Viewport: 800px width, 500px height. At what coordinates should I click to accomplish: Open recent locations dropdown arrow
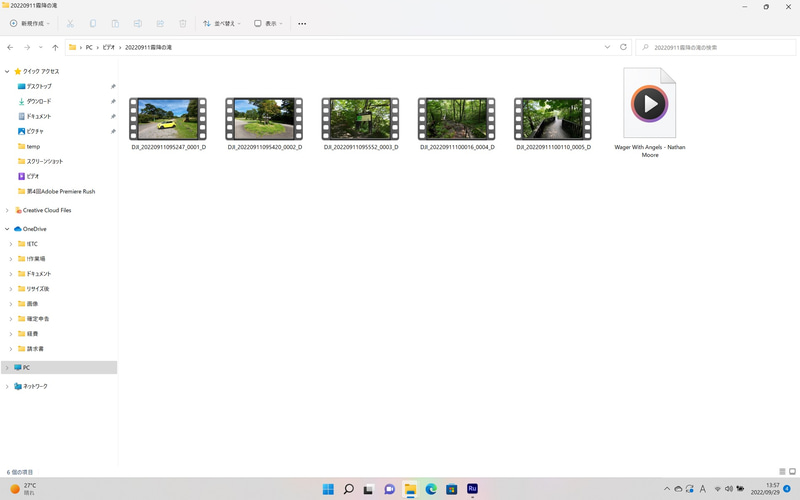[x=41, y=47]
